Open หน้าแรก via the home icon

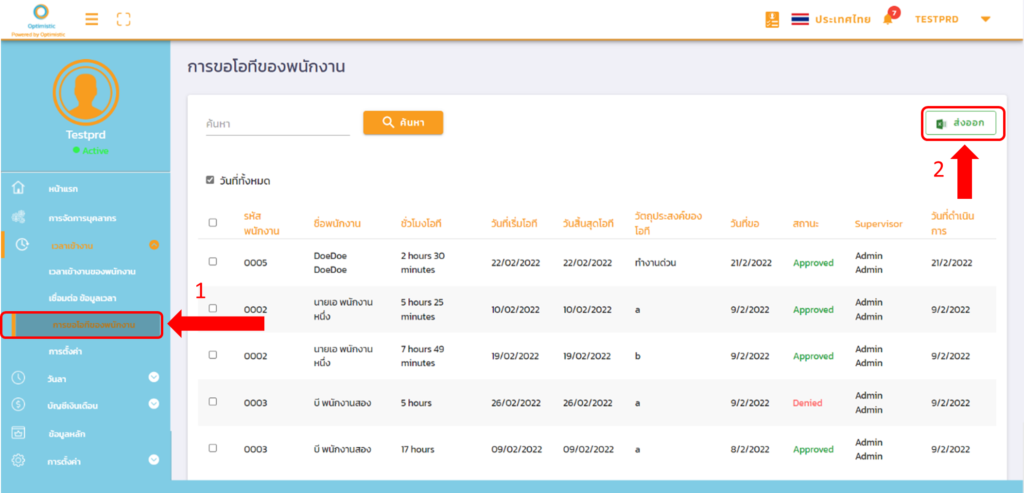pos(18,188)
